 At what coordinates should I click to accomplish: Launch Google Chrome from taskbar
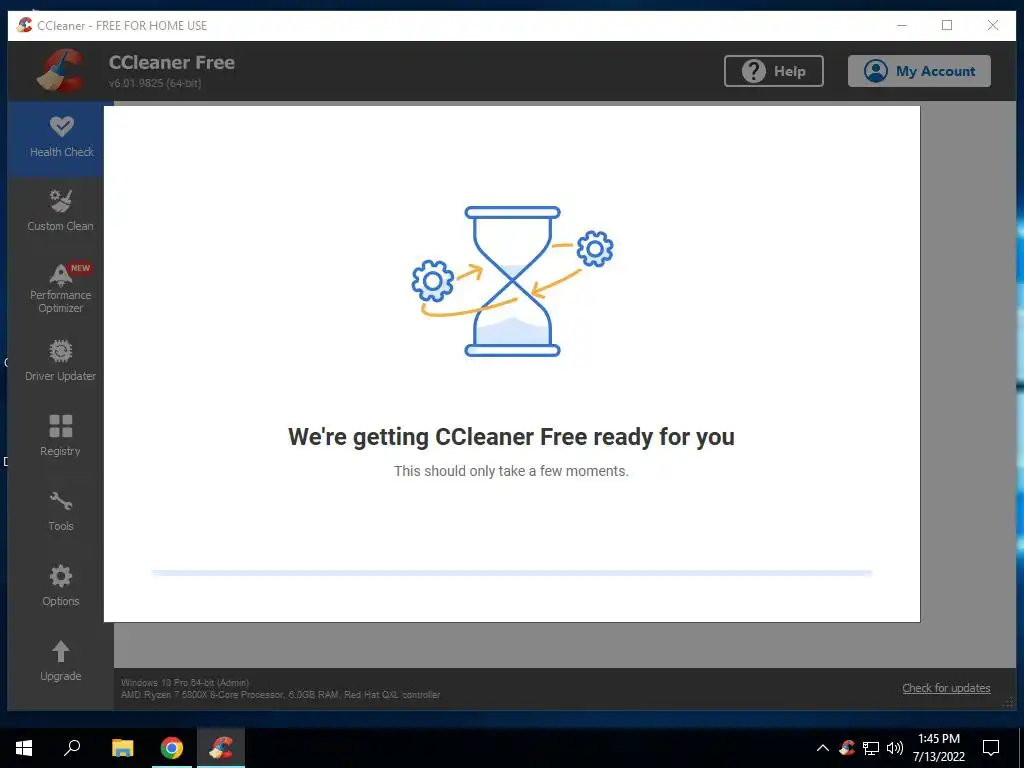tap(172, 748)
